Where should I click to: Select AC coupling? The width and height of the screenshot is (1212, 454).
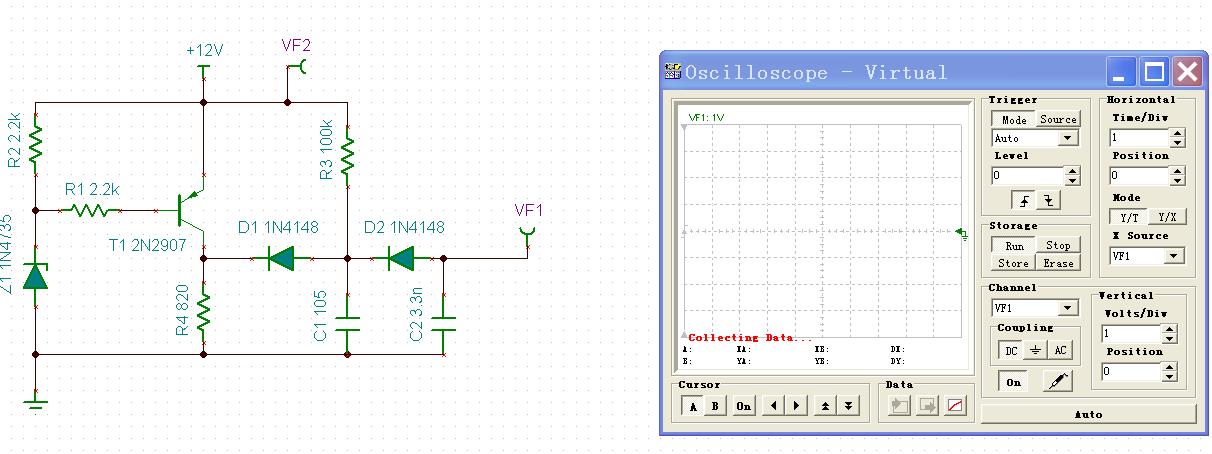1060,350
